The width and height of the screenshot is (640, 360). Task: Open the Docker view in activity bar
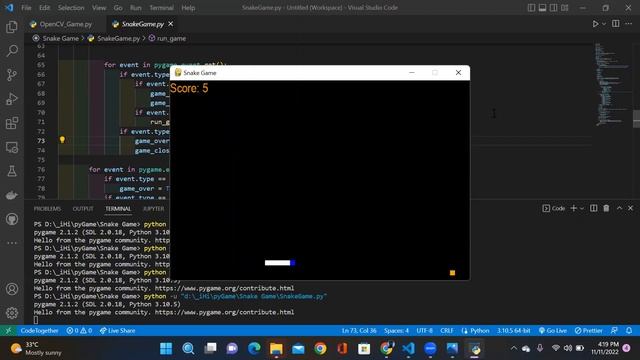12,195
